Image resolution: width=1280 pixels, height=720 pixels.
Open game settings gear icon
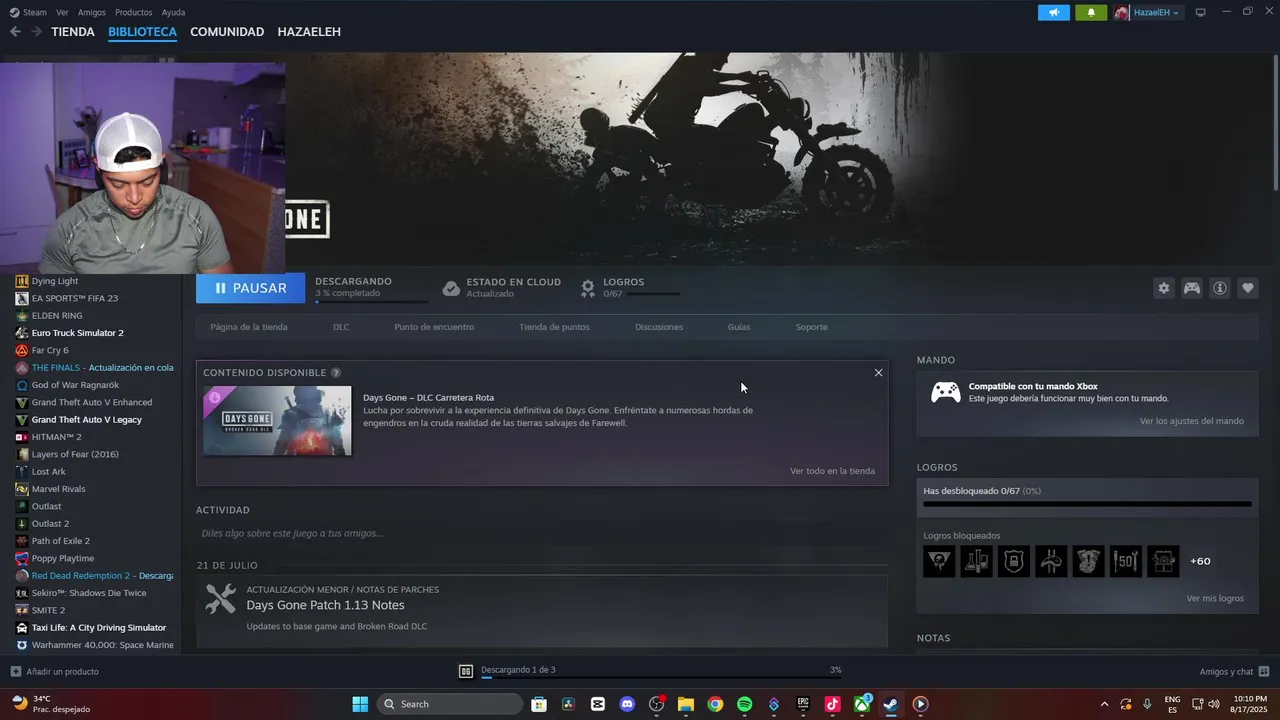(x=1163, y=288)
